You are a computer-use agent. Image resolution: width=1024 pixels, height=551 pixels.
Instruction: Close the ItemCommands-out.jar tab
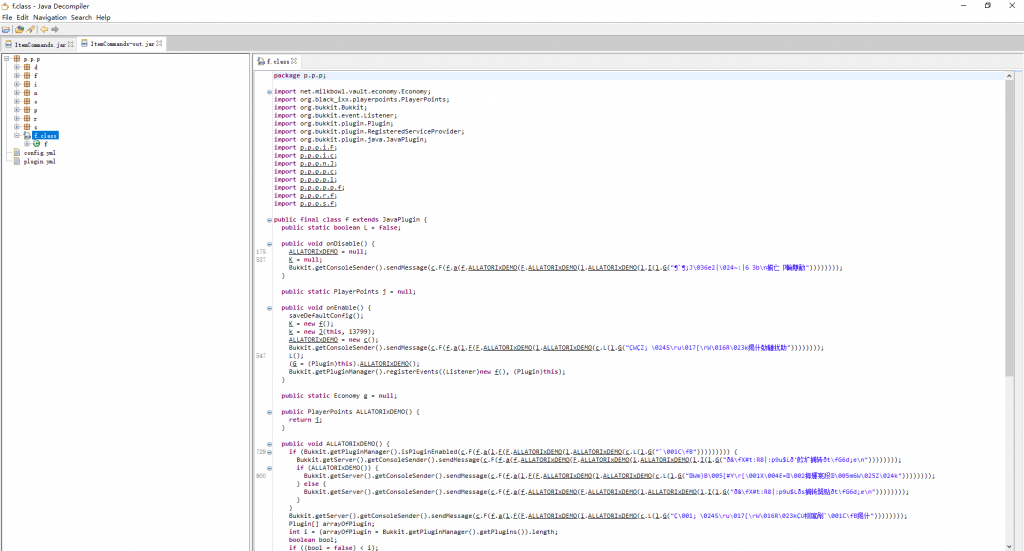pyautogui.click(x=159, y=44)
